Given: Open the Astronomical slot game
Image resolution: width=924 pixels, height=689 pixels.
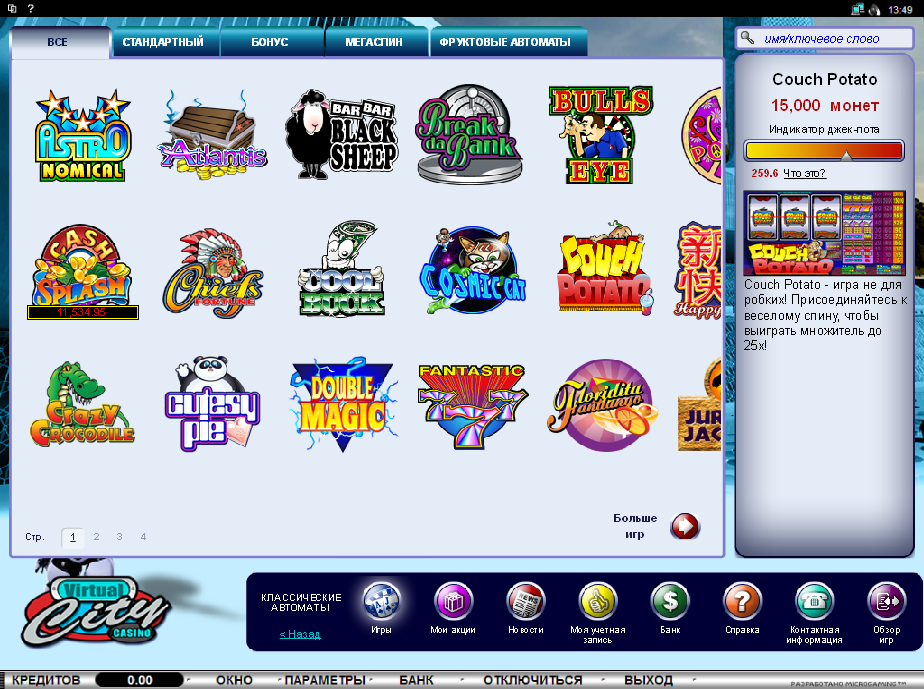Looking at the screenshot, I should click(82, 136).
